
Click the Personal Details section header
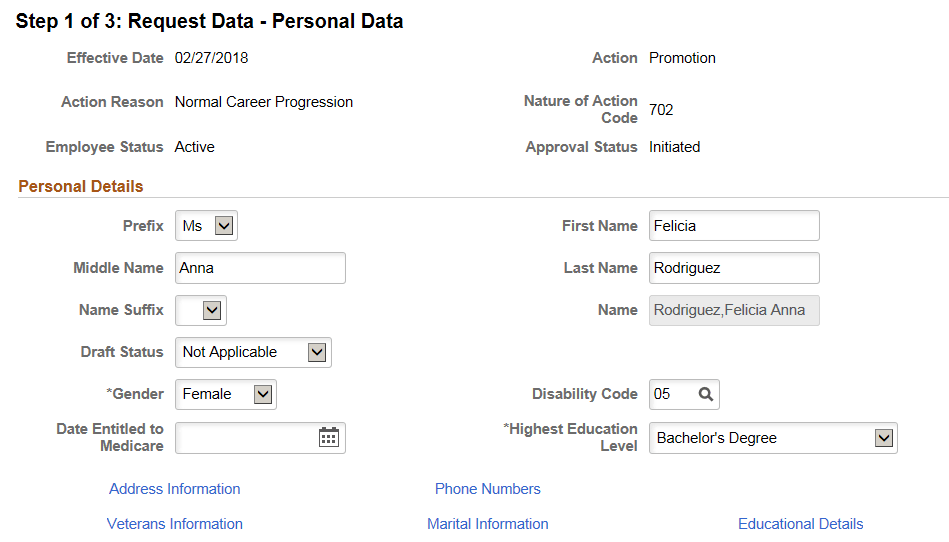coord(80,186)
